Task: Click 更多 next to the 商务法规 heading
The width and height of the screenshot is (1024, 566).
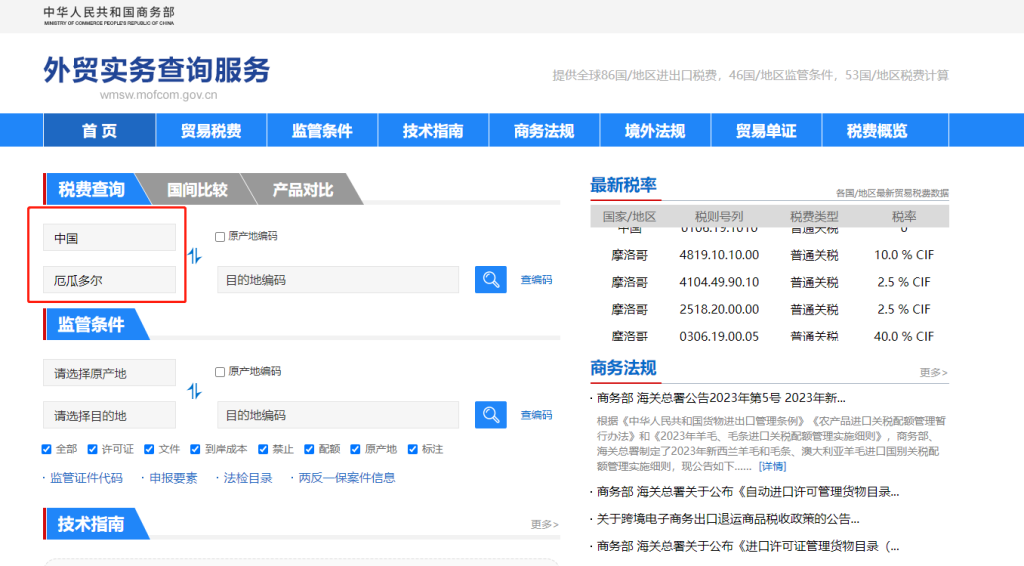Action: coord(933,372)
